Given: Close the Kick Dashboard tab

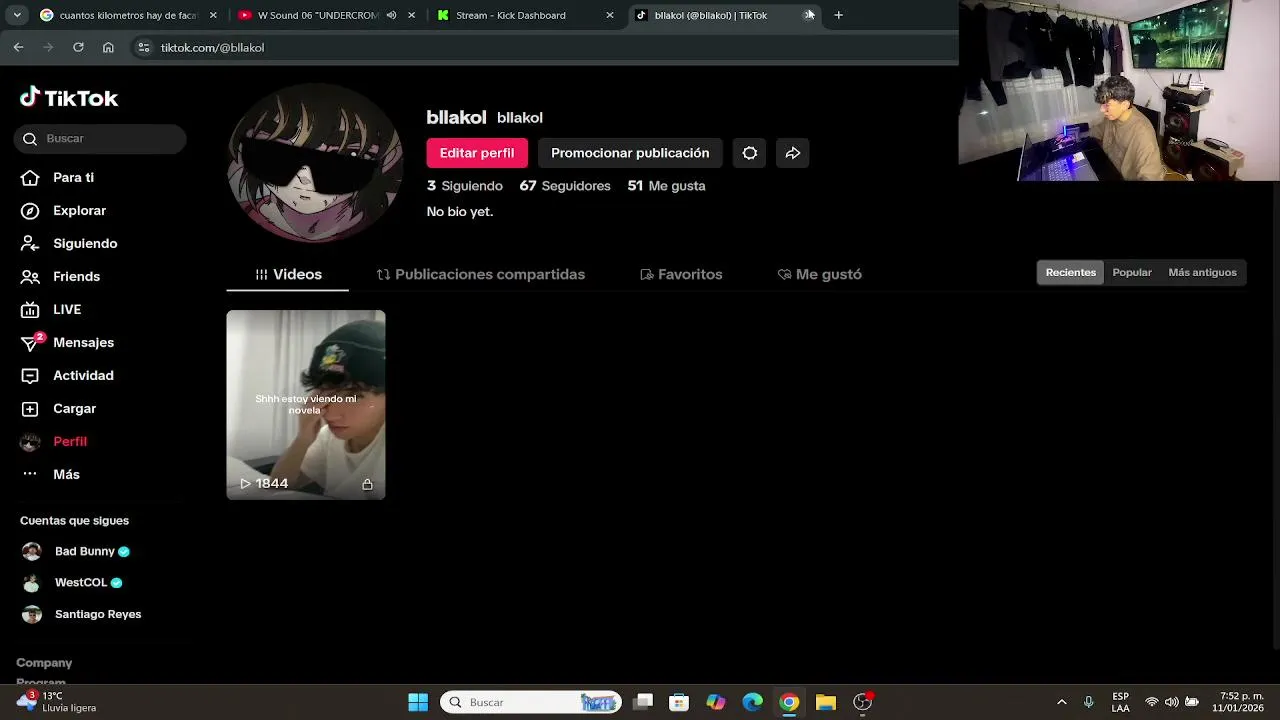Looking at the screenshot, I should click(610, 15).
